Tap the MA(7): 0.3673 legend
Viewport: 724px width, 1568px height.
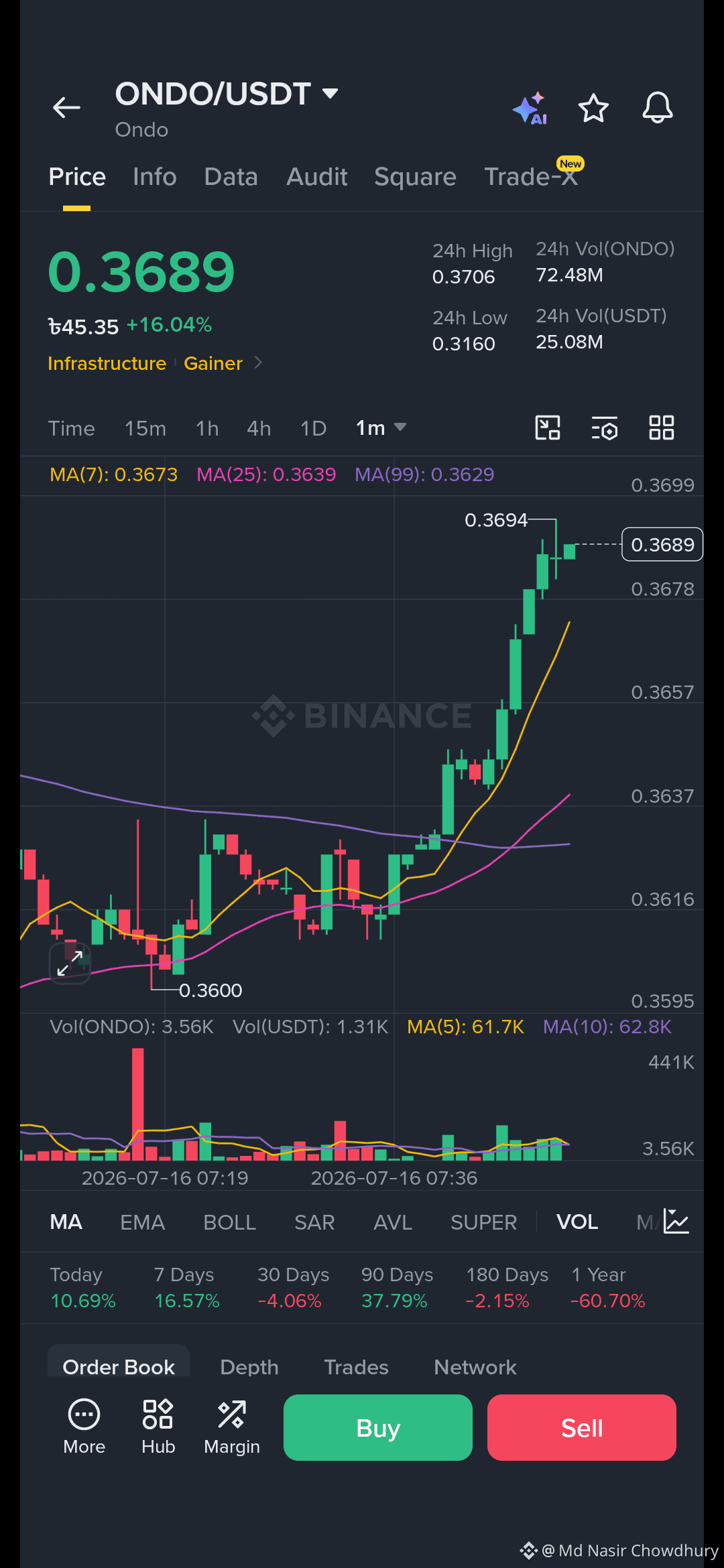pos(114,474)
